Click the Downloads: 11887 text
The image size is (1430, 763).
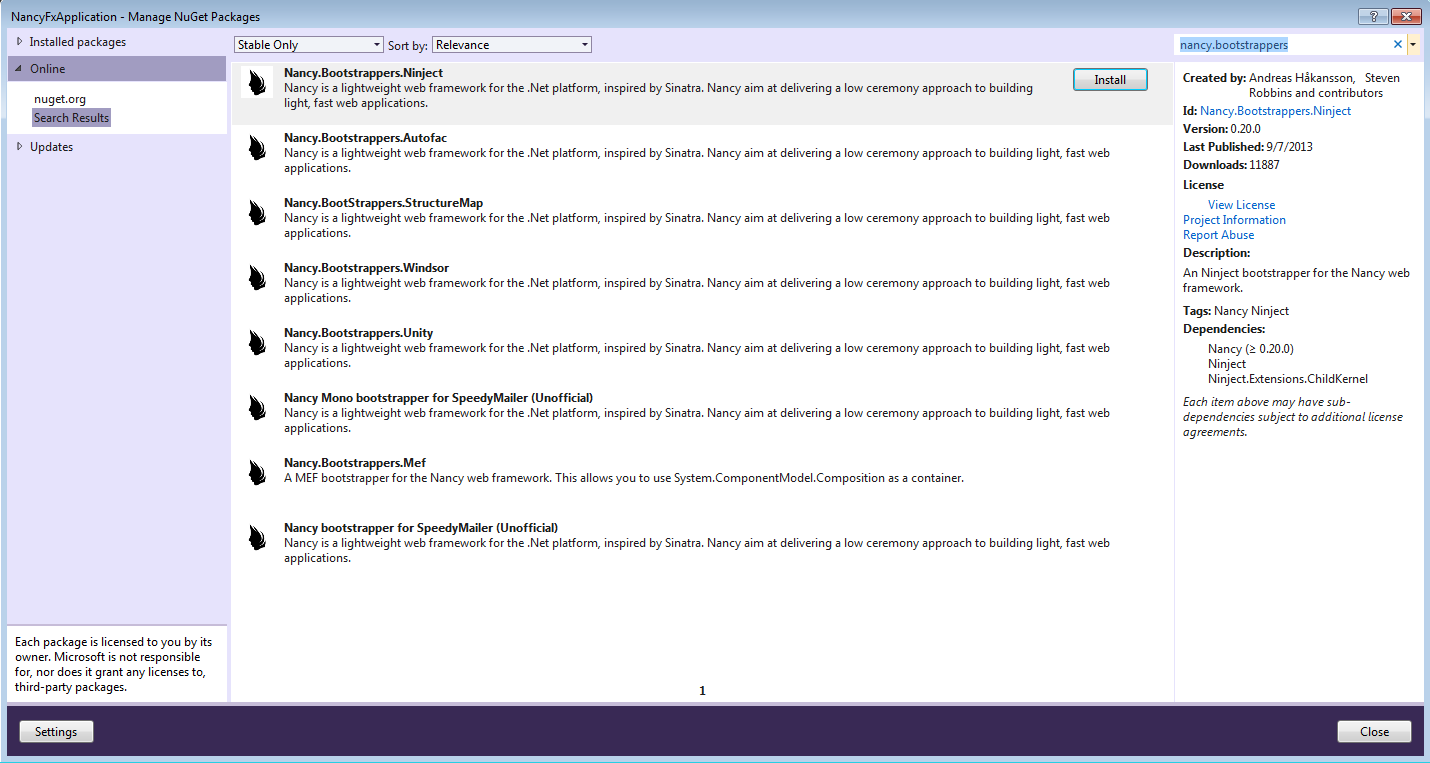[x=1231, y=165]
